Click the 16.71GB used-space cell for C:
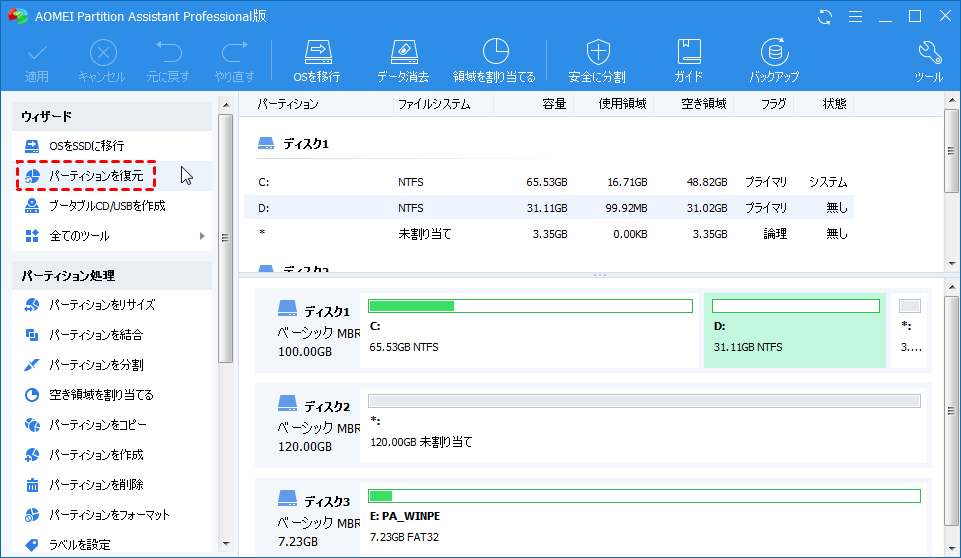Viewport: 961px width, 558px height. point(627,182)
